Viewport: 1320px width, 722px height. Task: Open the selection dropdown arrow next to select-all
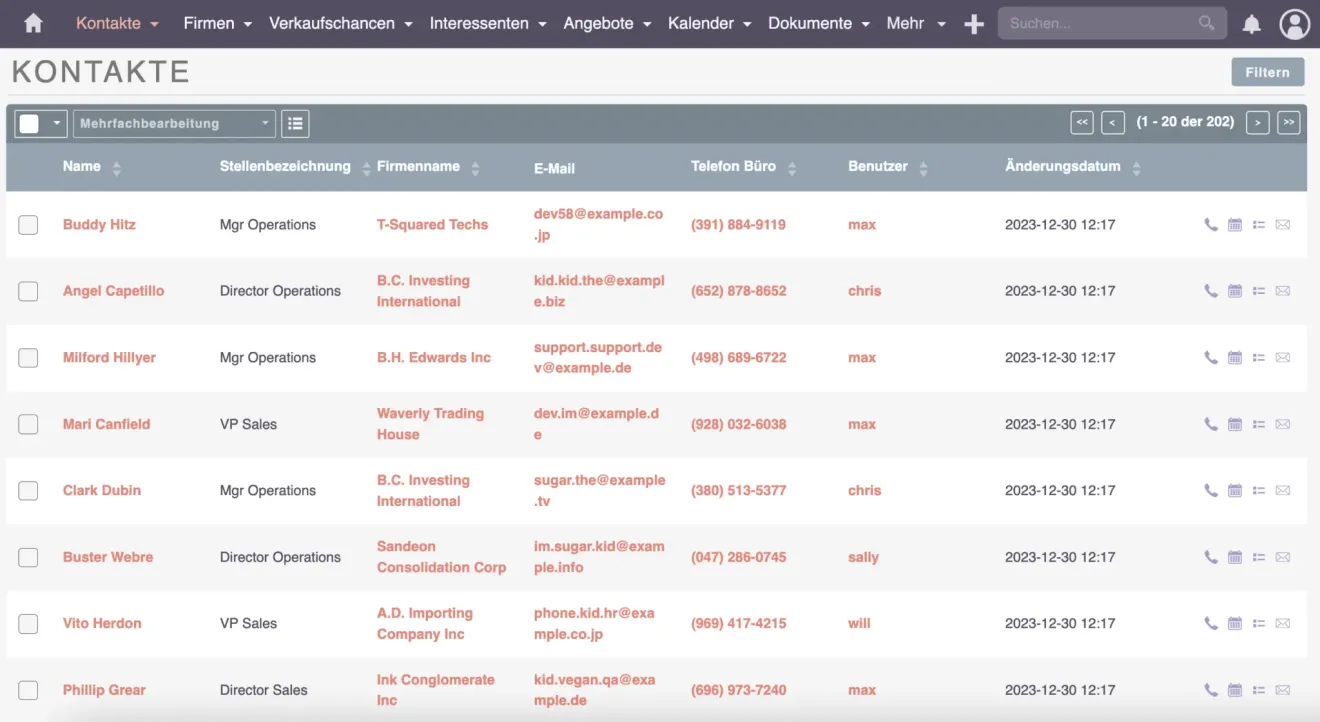(x=55, y=122)
